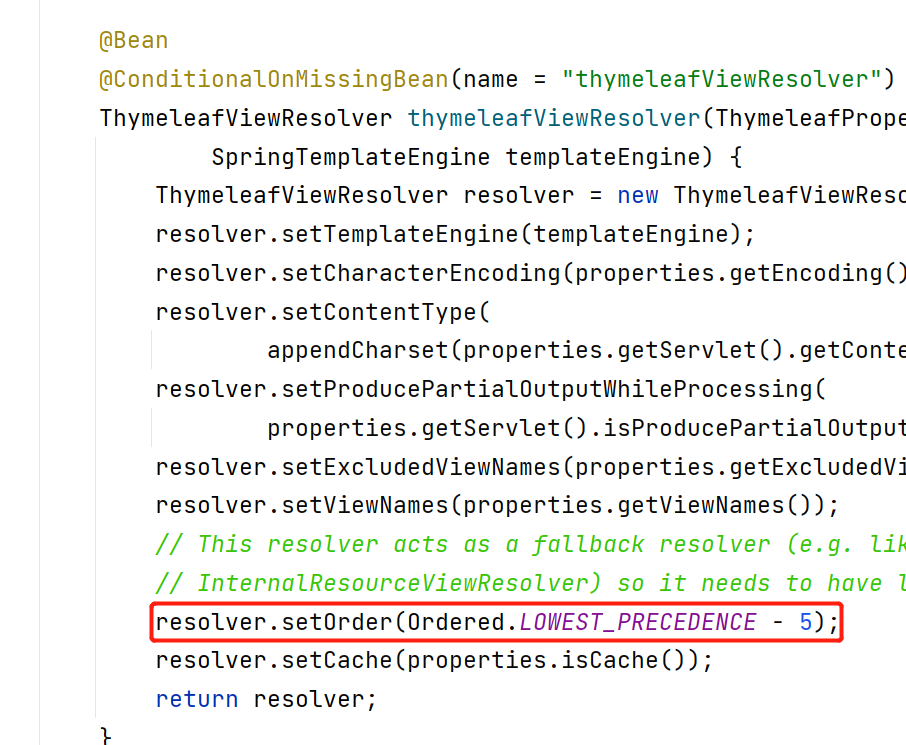Screen dimensions: 906x745
Task: Click the number 5 in setOrder
Action: click(x=806, y=622)
